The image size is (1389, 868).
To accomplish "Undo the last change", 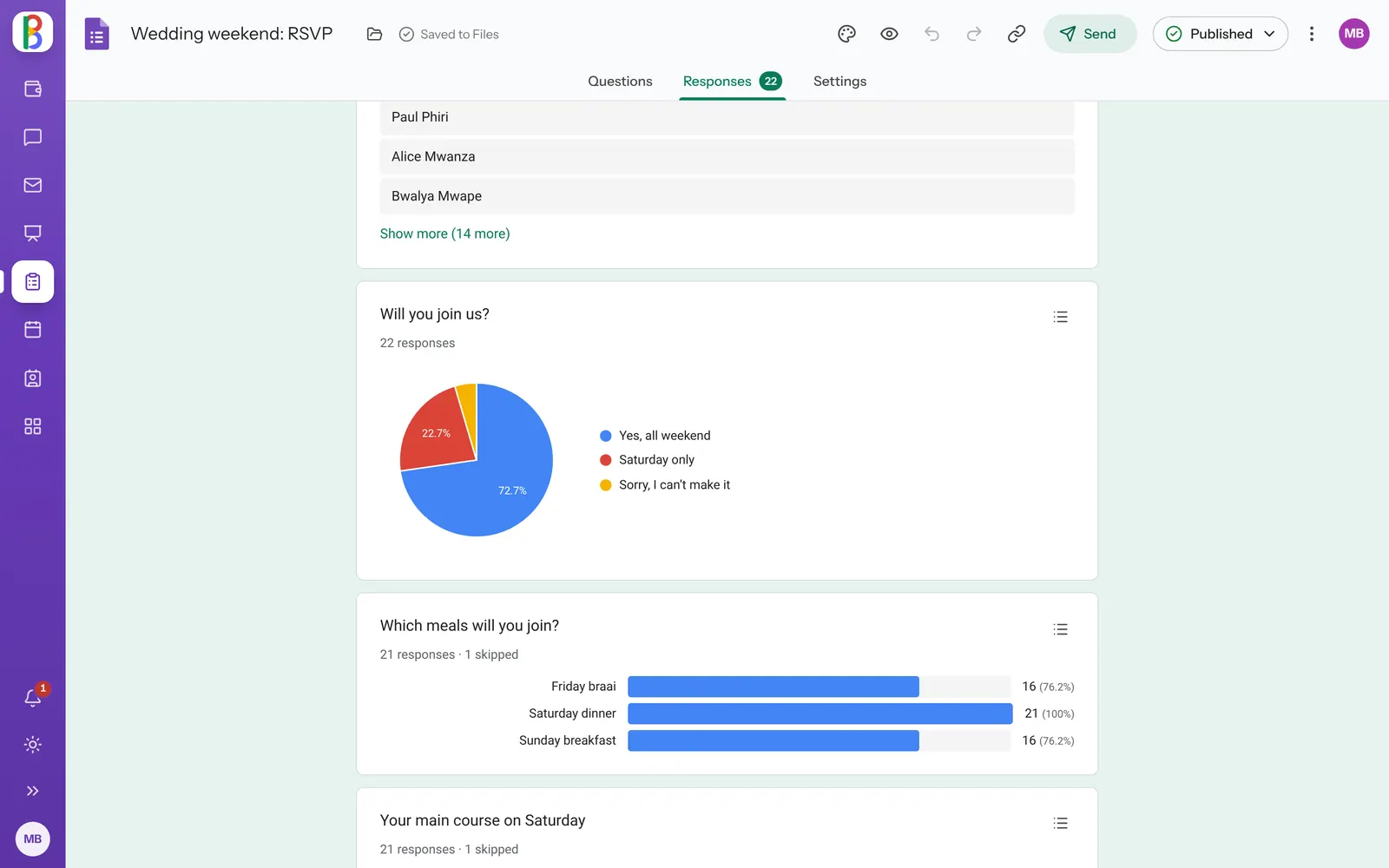I will point(931,34).
